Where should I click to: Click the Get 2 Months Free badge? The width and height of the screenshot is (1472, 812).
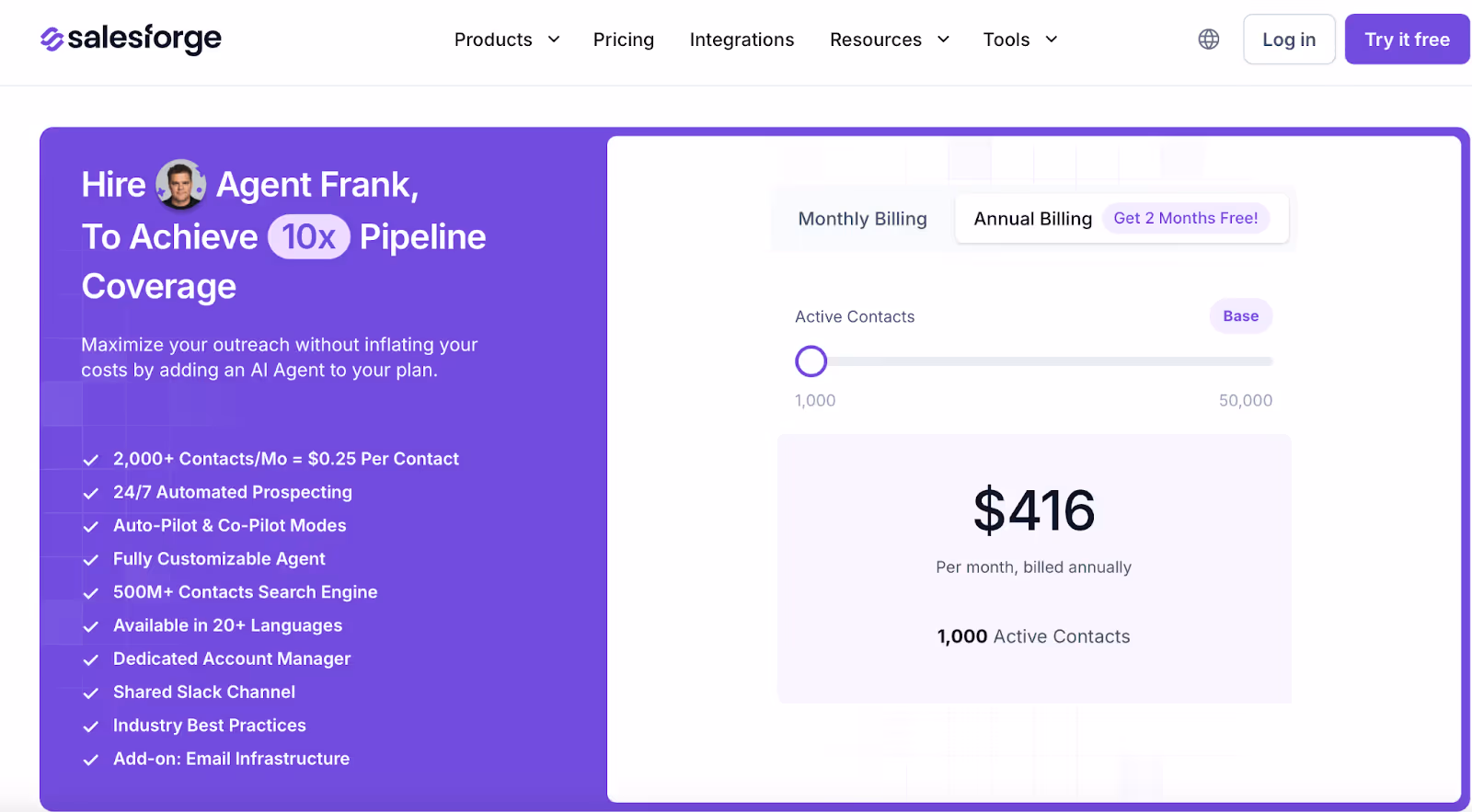pyautogui.click(x=1185, y=218)
